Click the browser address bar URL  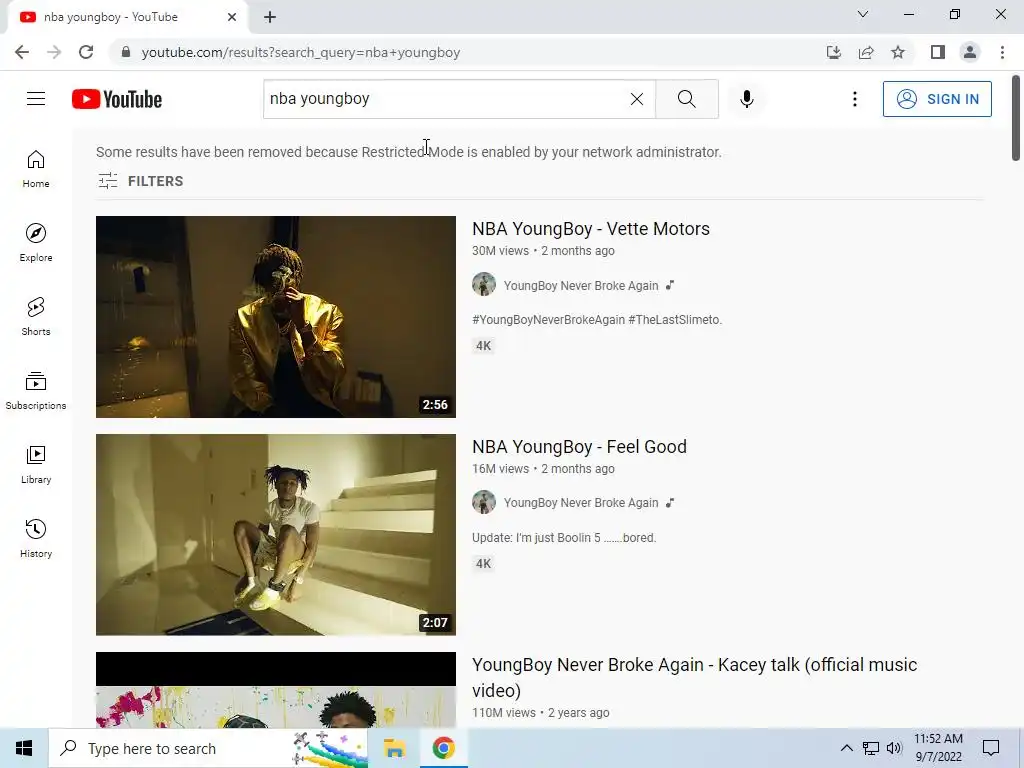pyautogui.click(x=301, y=52)
